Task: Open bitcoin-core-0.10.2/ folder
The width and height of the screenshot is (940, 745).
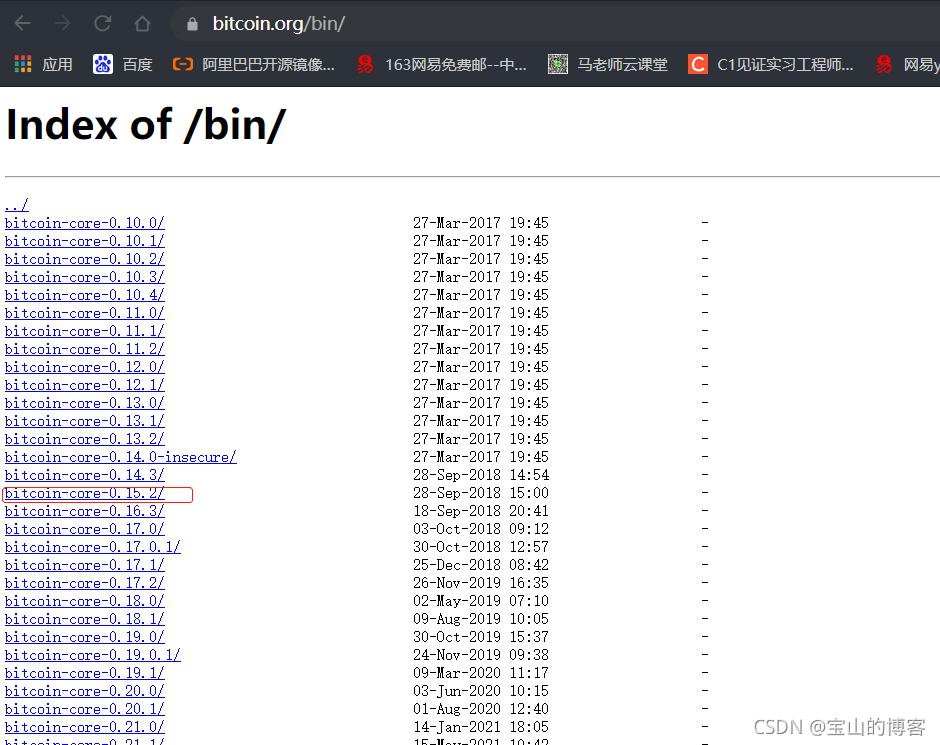Action: pyautogui.click(x=85, y=259)
